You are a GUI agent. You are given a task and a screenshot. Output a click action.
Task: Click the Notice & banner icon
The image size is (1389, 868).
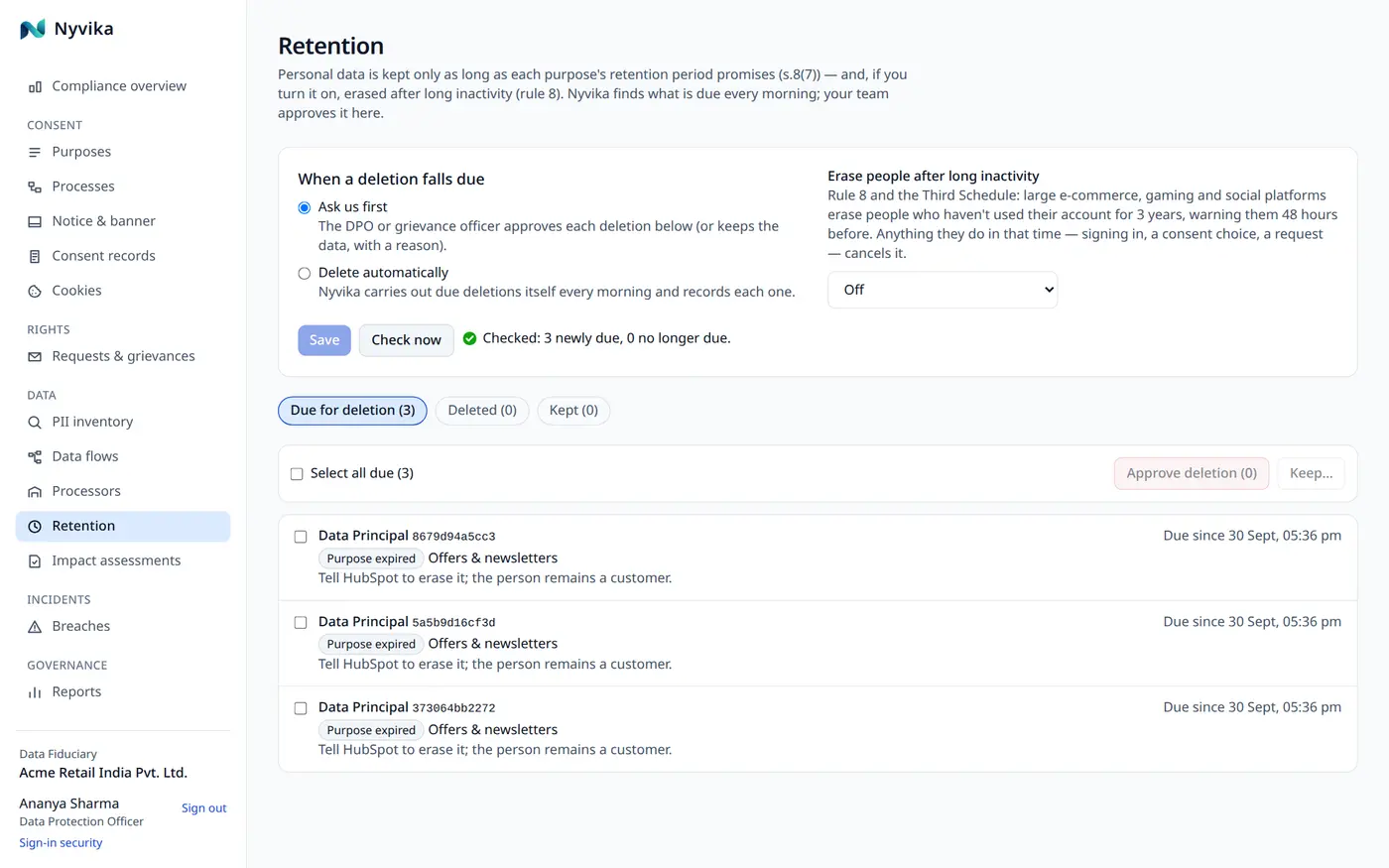tap(35, 221)
